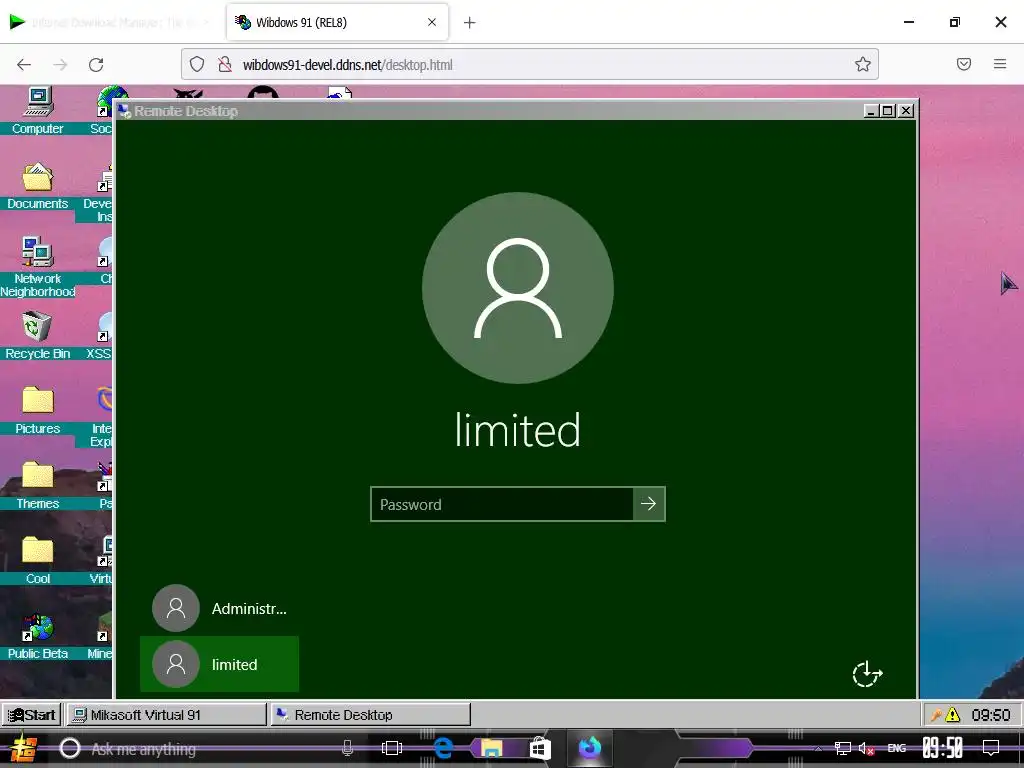Click the 09:50 clock in Widbows taskbar
Image resolution: width=1024 pixels, height=768 pixels.
[x=991, y=715]
